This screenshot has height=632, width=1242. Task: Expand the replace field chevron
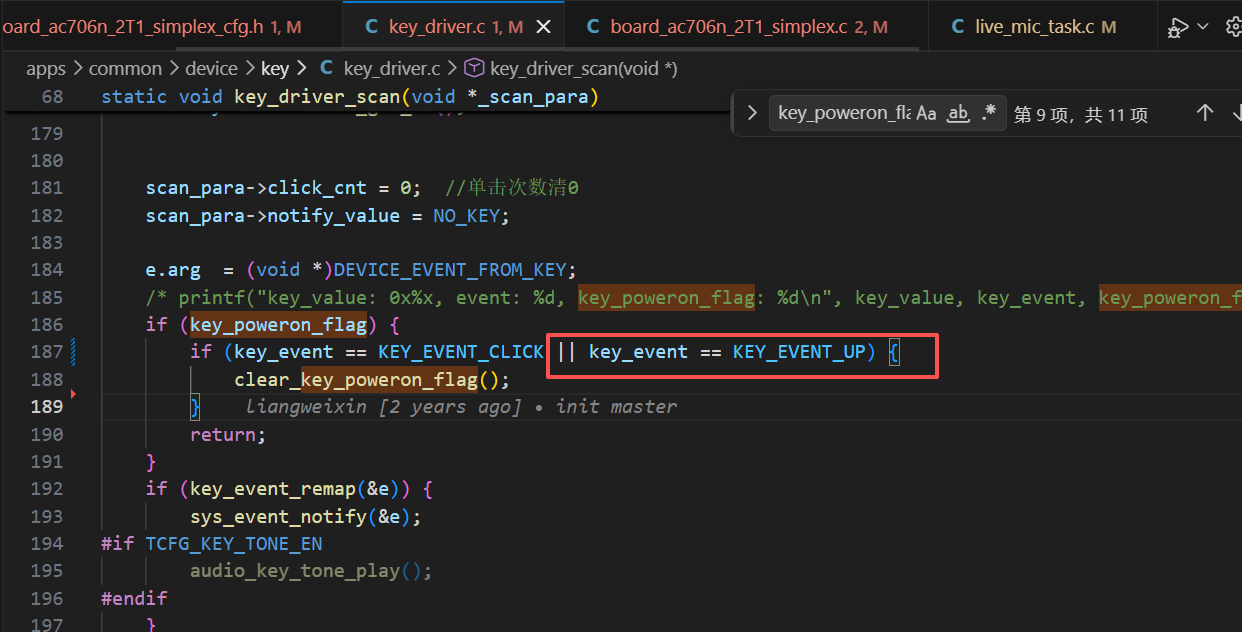tap(752, 114)
